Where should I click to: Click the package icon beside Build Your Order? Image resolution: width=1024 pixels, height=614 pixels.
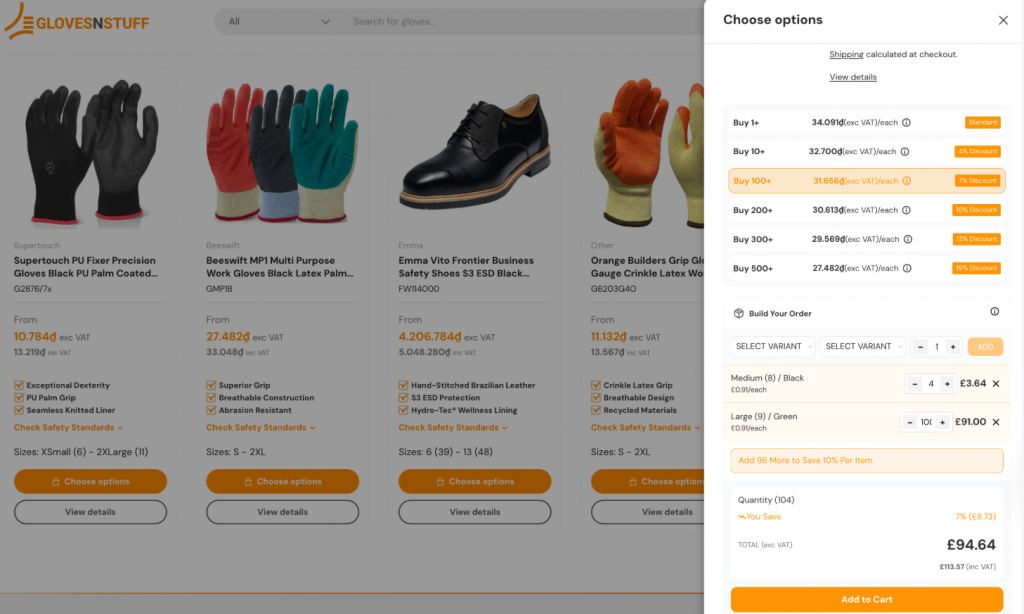point(738,313)
